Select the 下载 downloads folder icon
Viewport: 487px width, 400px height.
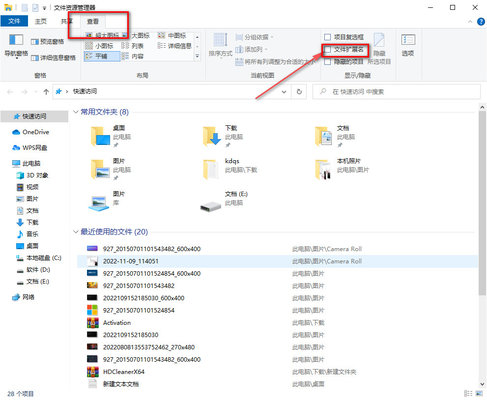coord(212,136)
